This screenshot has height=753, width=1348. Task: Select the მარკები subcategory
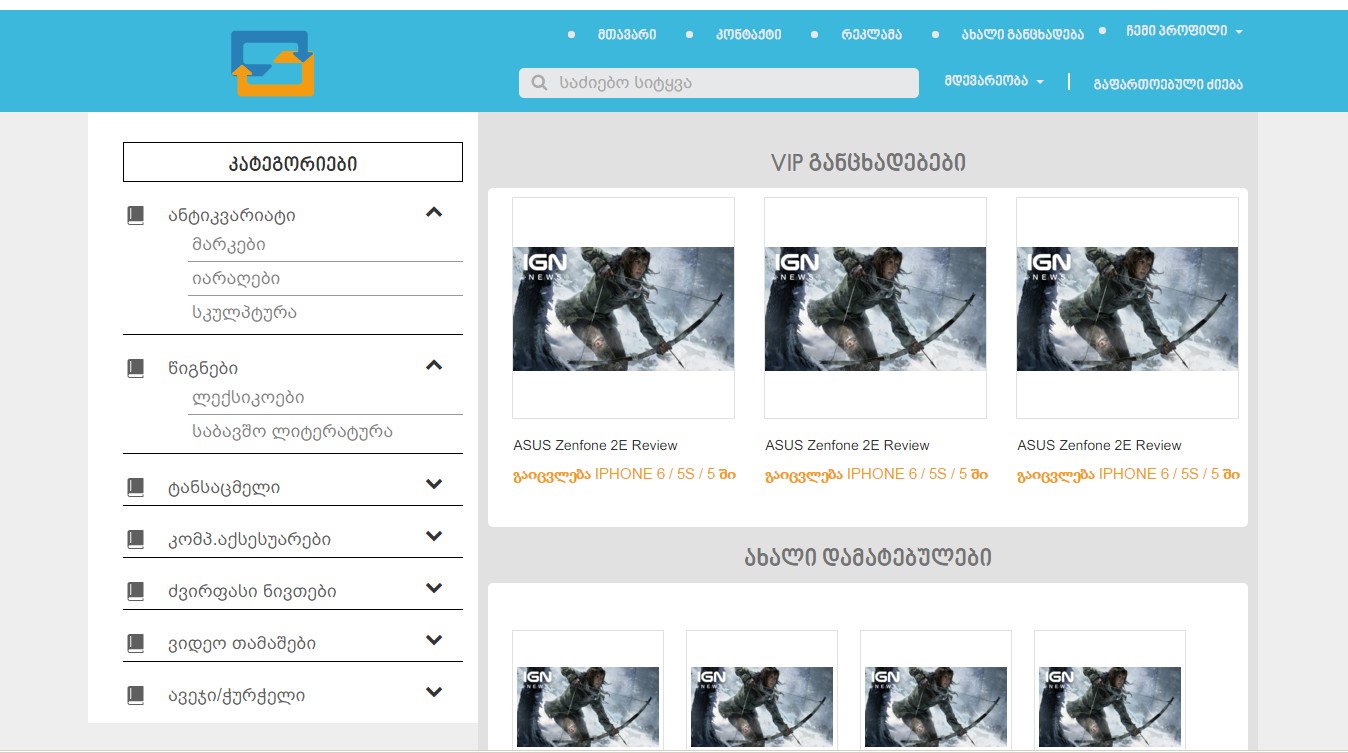click(229, 245)
